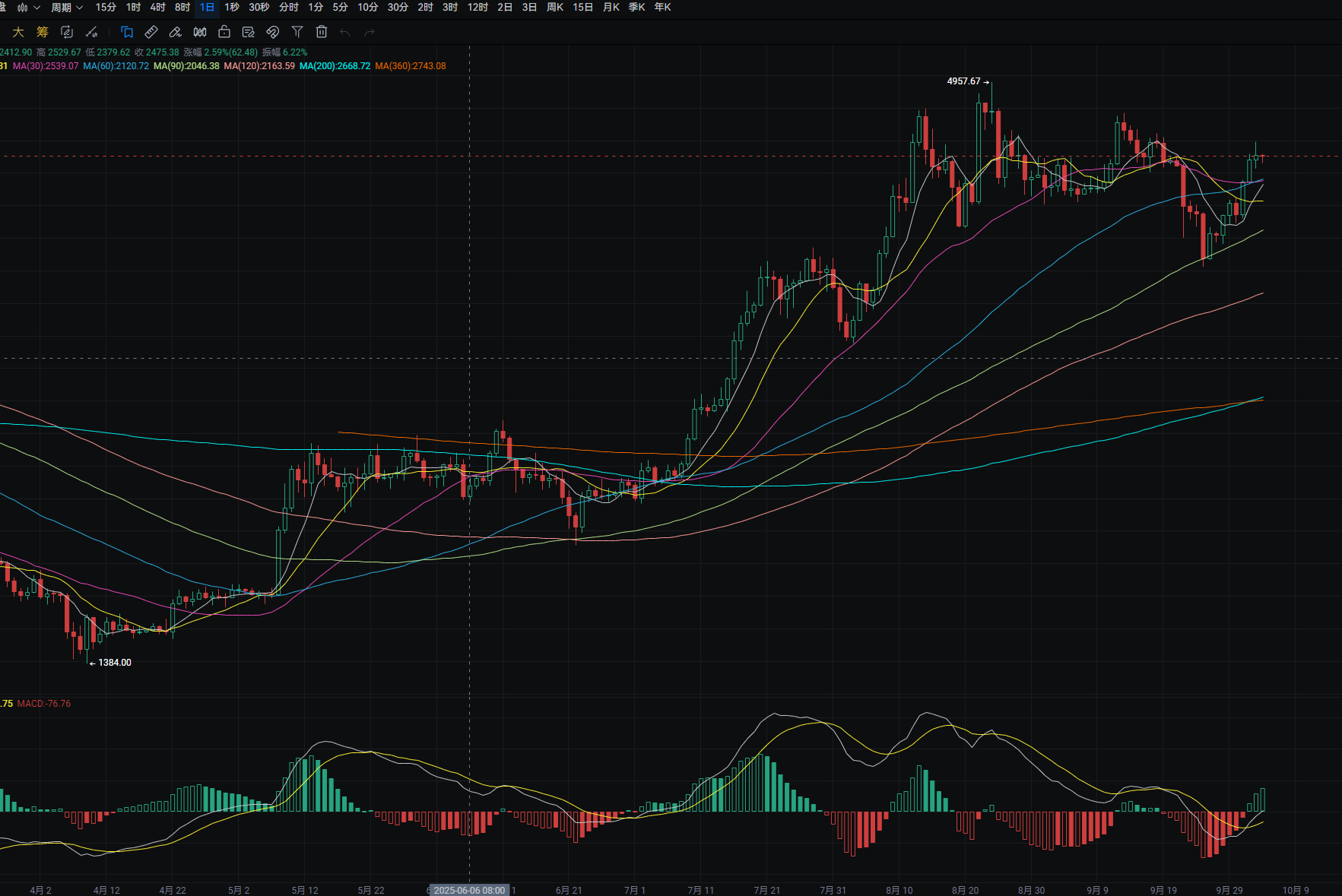Toggle the lock drawings icon

click(x=224, y=32)
